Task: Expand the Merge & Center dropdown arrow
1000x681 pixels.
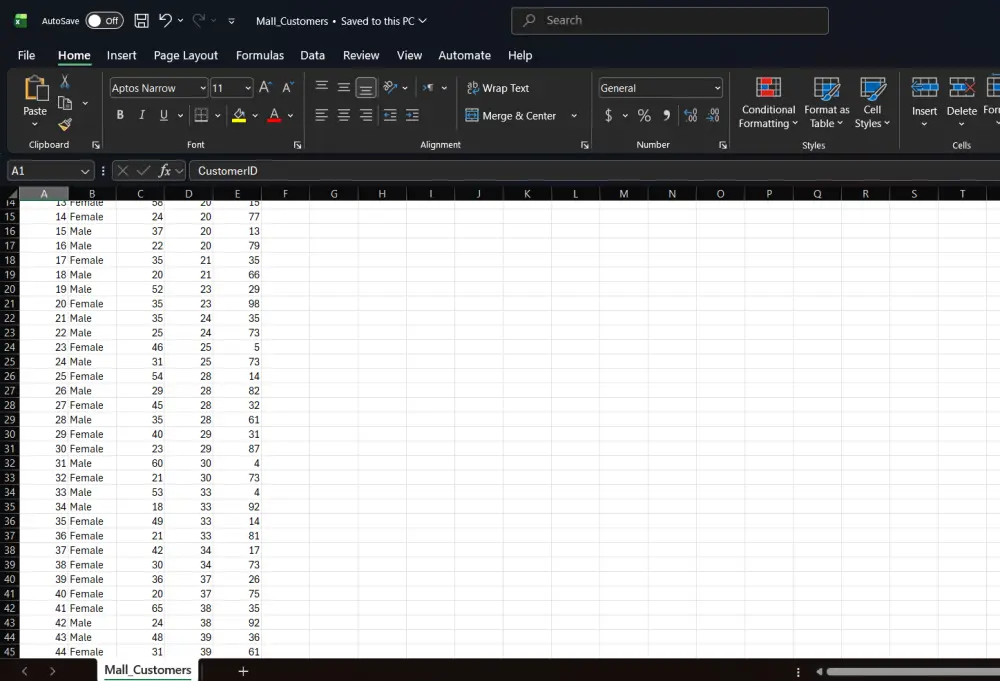Action: click(x=574, y=116)
